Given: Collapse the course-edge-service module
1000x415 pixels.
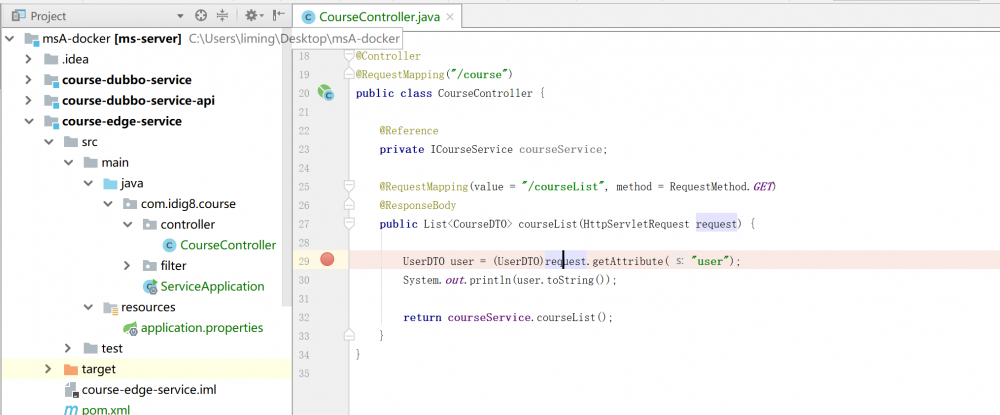Looking at the screenshot, I should click(28, 121).
